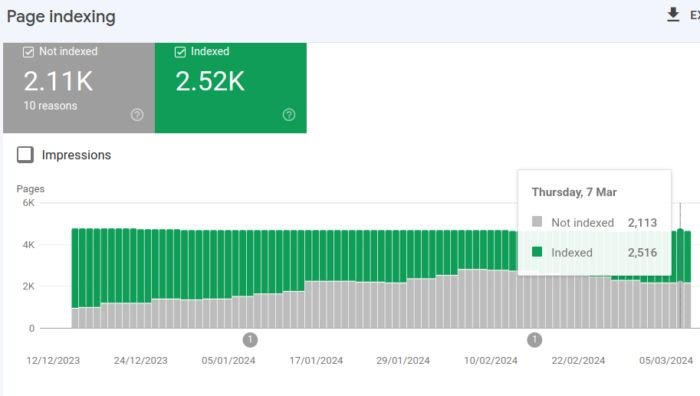Click the green Indexed legend swatch
Viewport: 700px width, 396px height.
537,252
